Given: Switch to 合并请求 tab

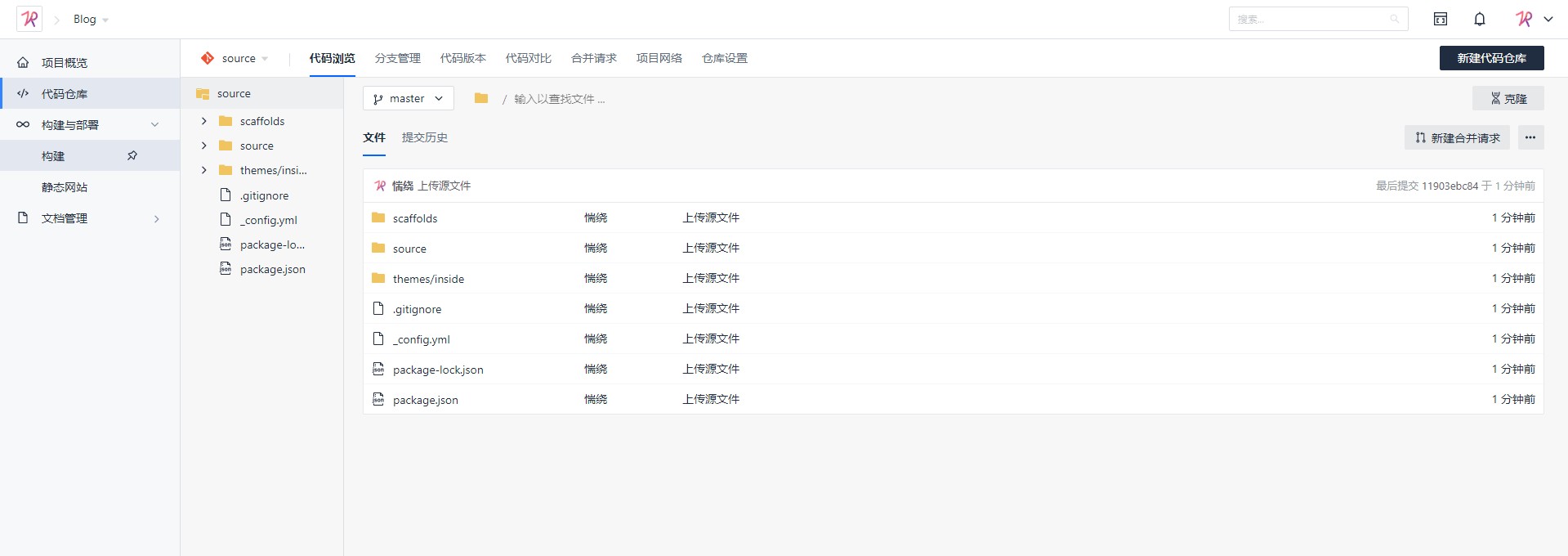Looking at the screenshot, I should pos(593,59).
